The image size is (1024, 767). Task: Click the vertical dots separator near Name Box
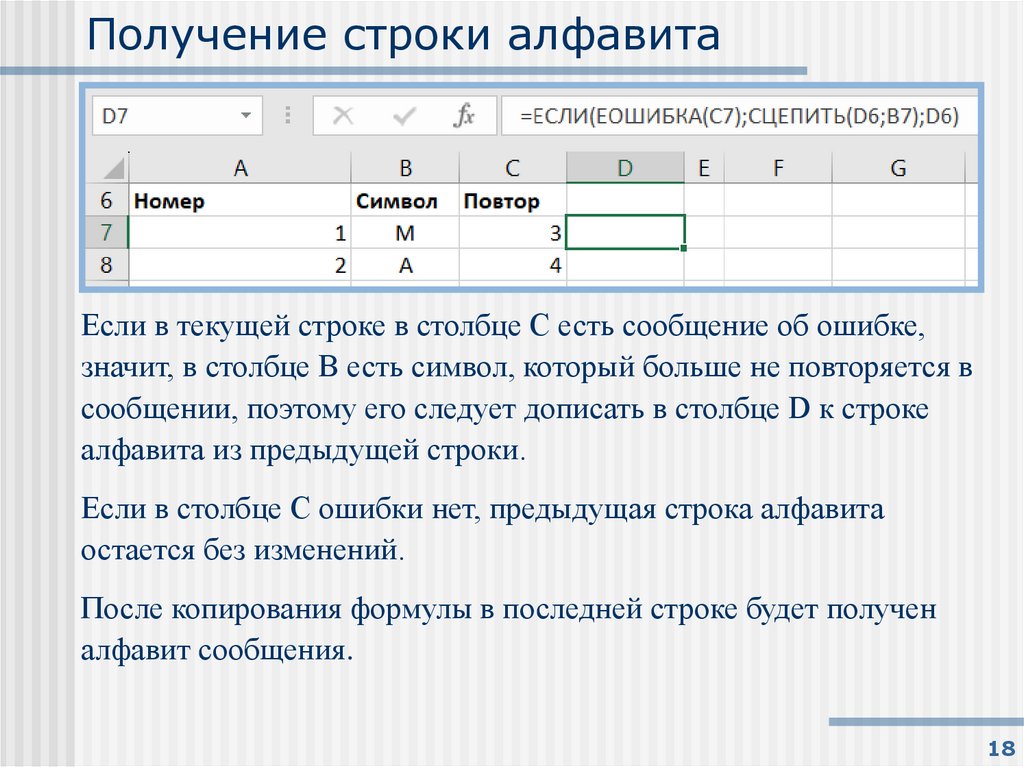[x=289, y=115]
